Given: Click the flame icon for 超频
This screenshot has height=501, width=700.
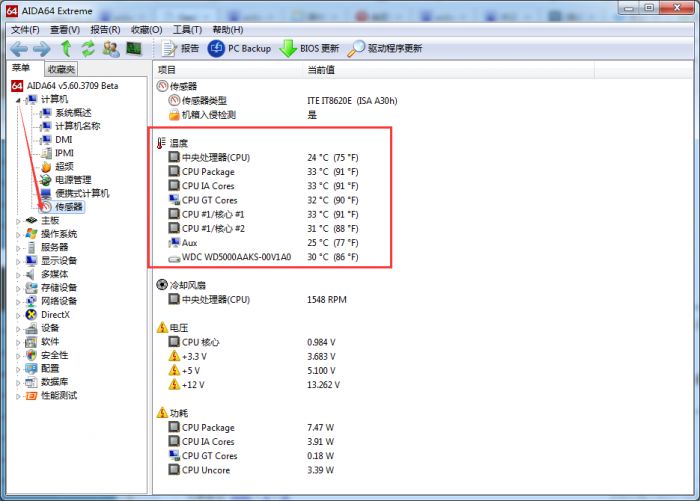Looking at the screenshot, I should [x=46, y=167].
